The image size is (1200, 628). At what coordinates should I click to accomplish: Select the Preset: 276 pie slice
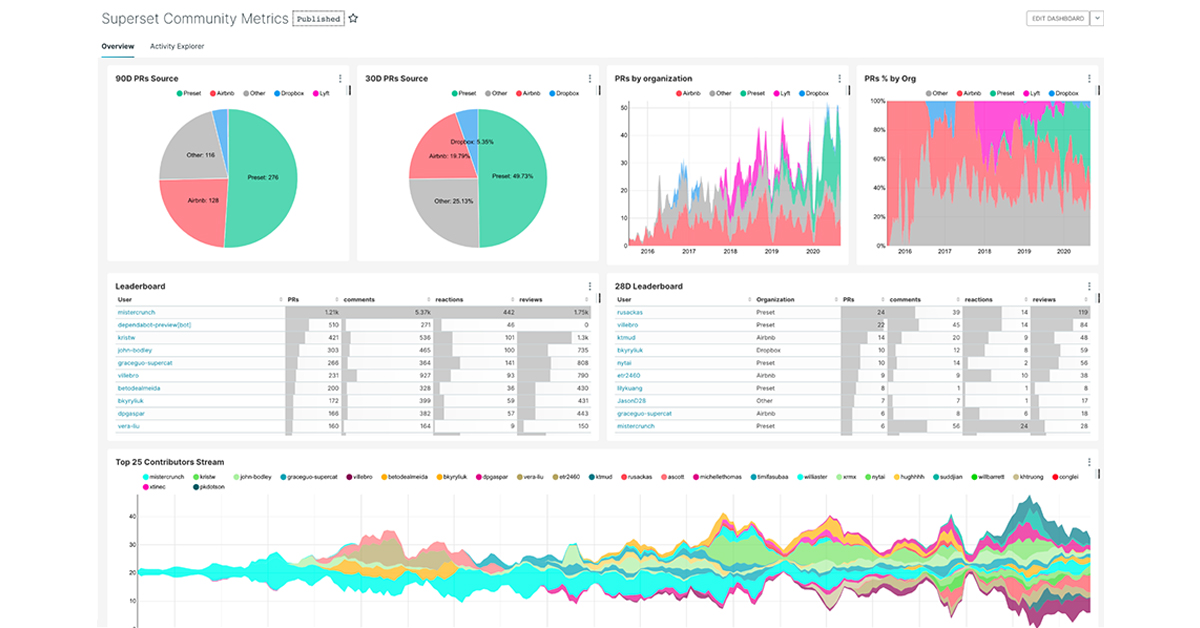[x=264, y=178]
